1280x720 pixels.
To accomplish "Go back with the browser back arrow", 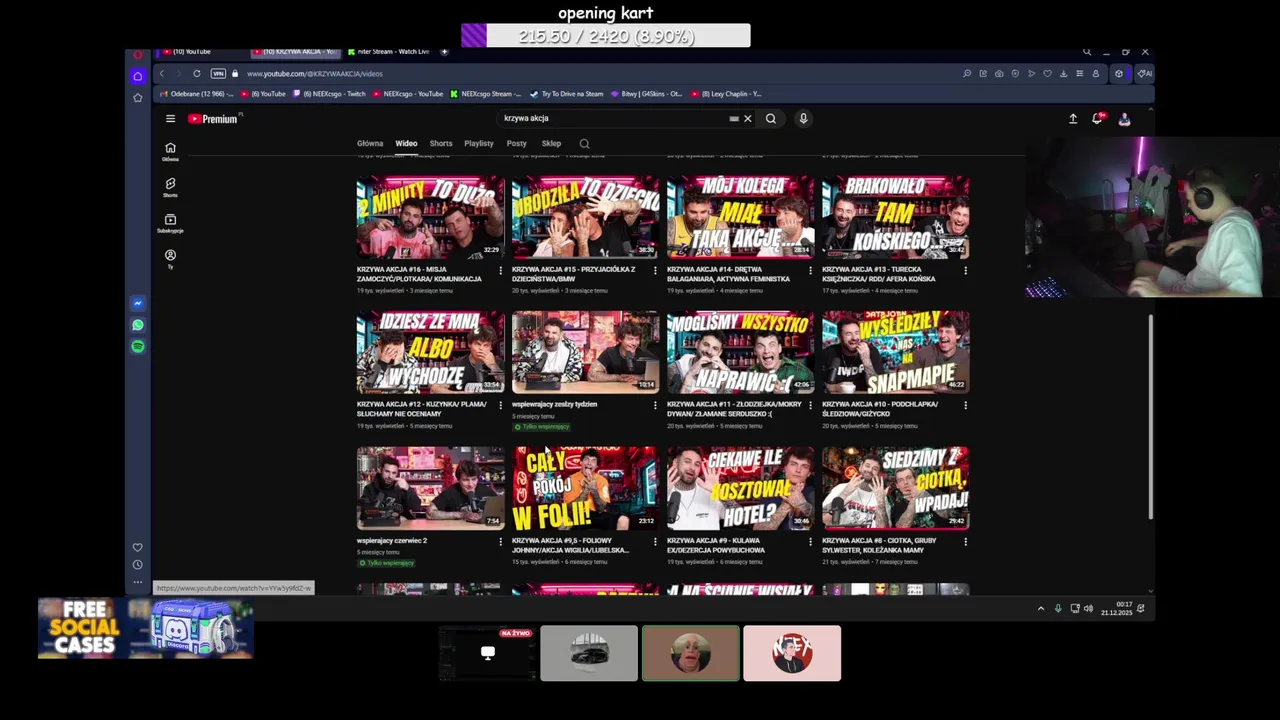I will tap(161, 73).
